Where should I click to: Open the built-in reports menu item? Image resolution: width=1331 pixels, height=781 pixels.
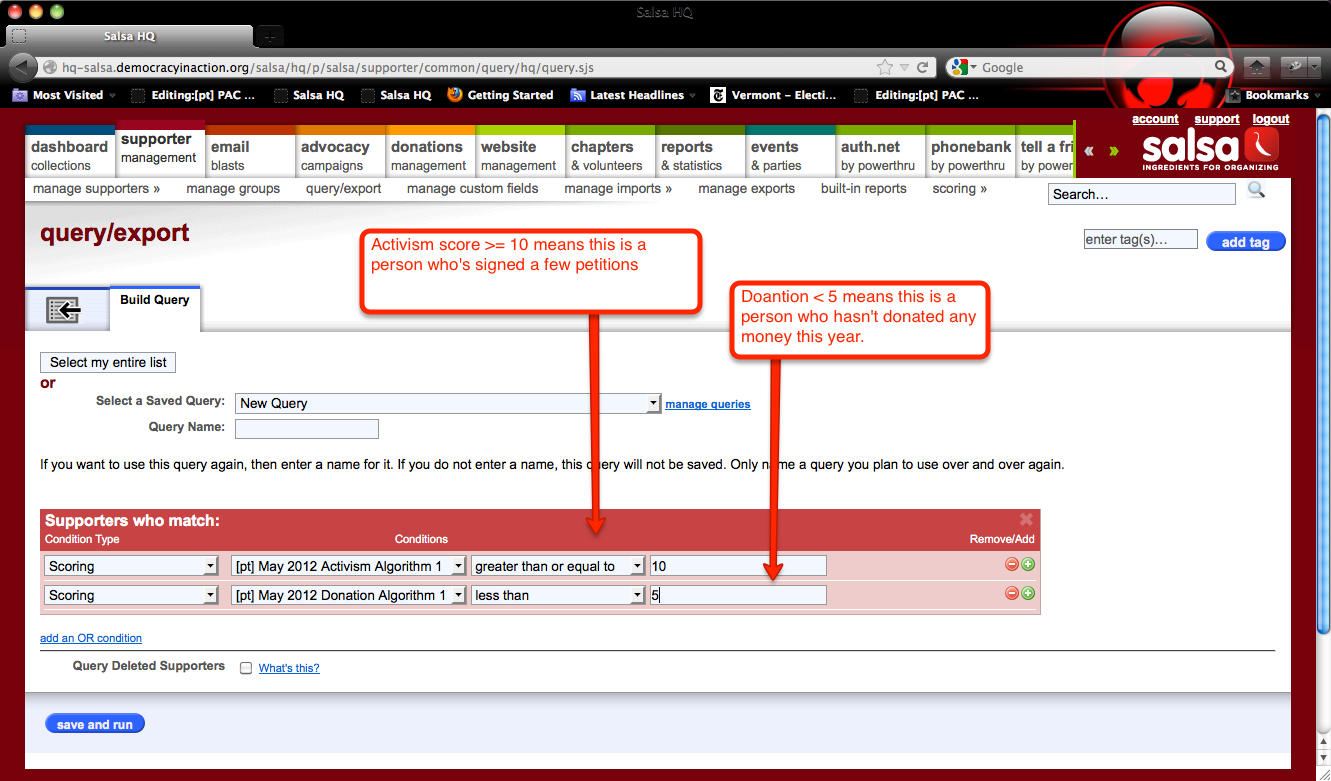[864, 188]
